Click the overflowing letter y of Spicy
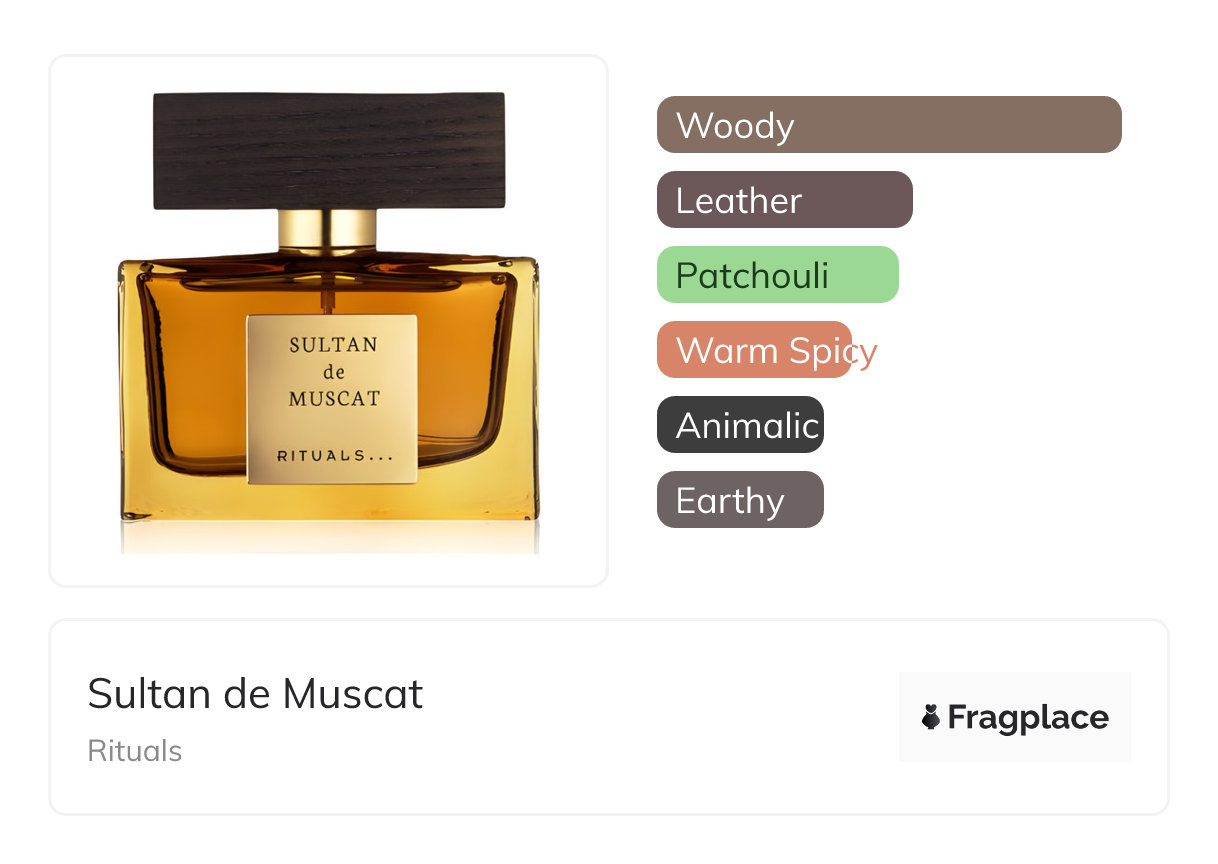1218x864 pixels. click(x=866, y=353)
